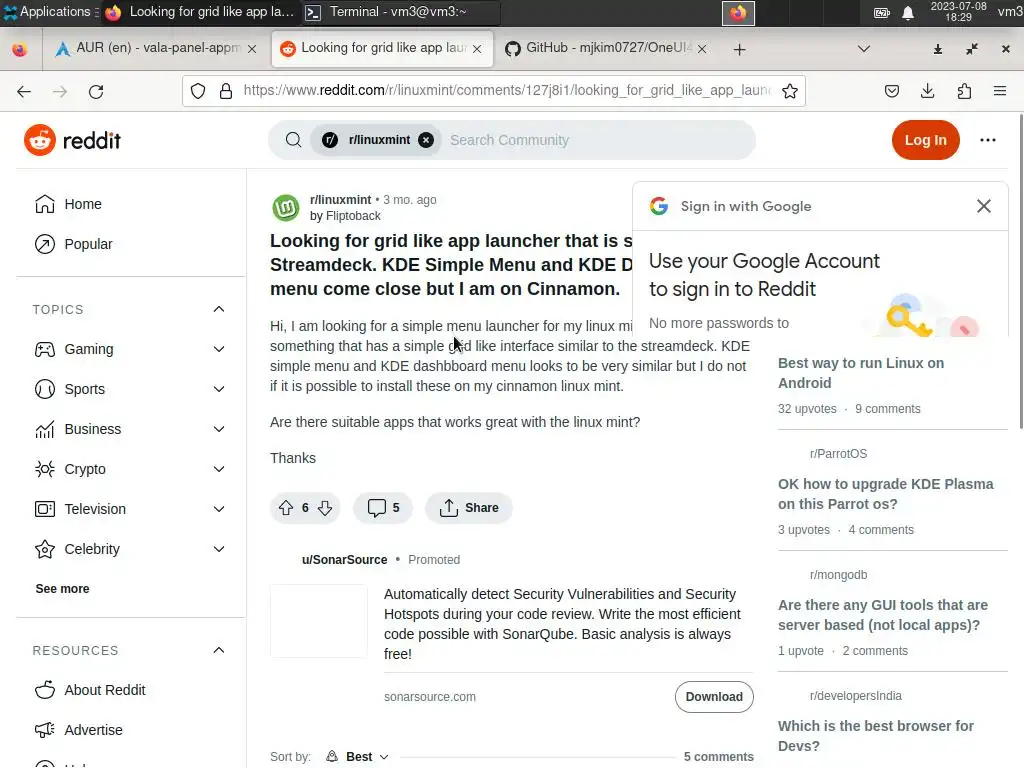The image size is (1024, 768).
Task: Bookmark this page with the star icon
Action: pos(790,91)
